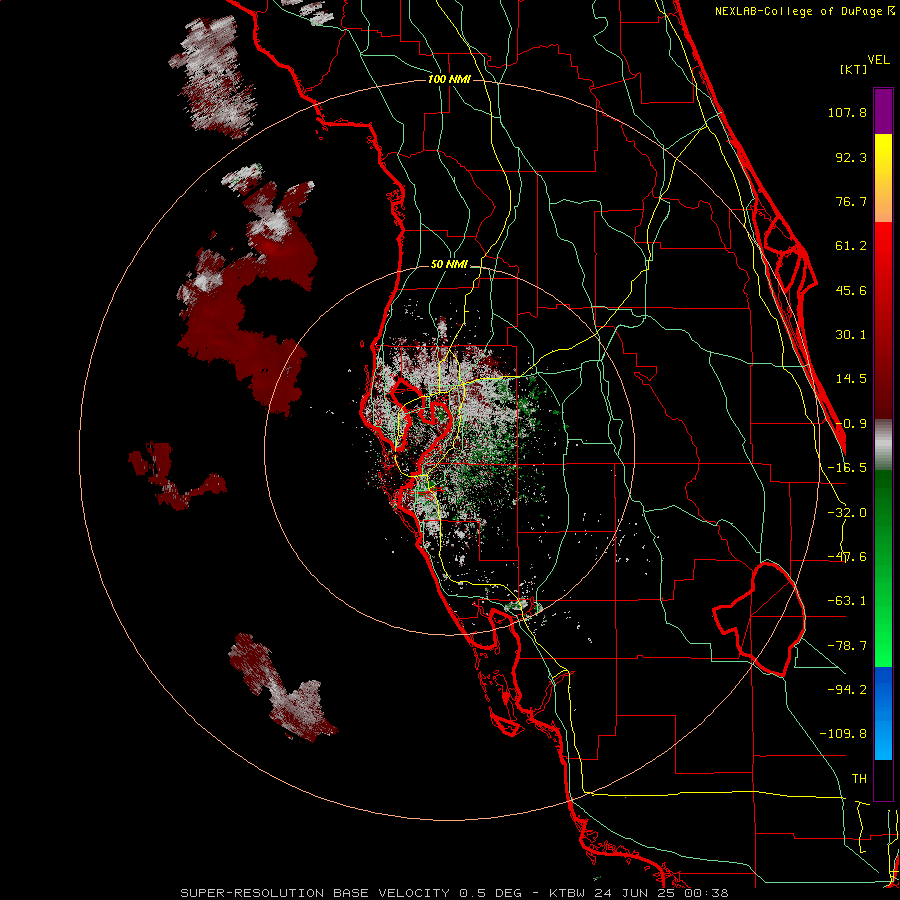Click the yellow-orange segment of the color bar
This screenshot has height=900, width=900.
coord(883,178)
